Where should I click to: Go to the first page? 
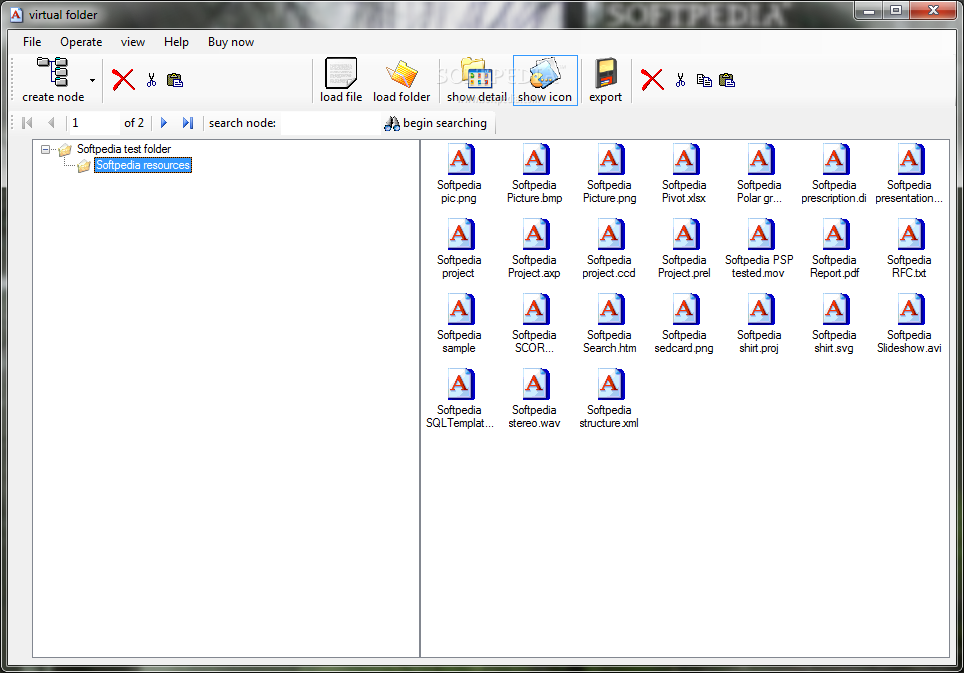(x=27, y=123)
